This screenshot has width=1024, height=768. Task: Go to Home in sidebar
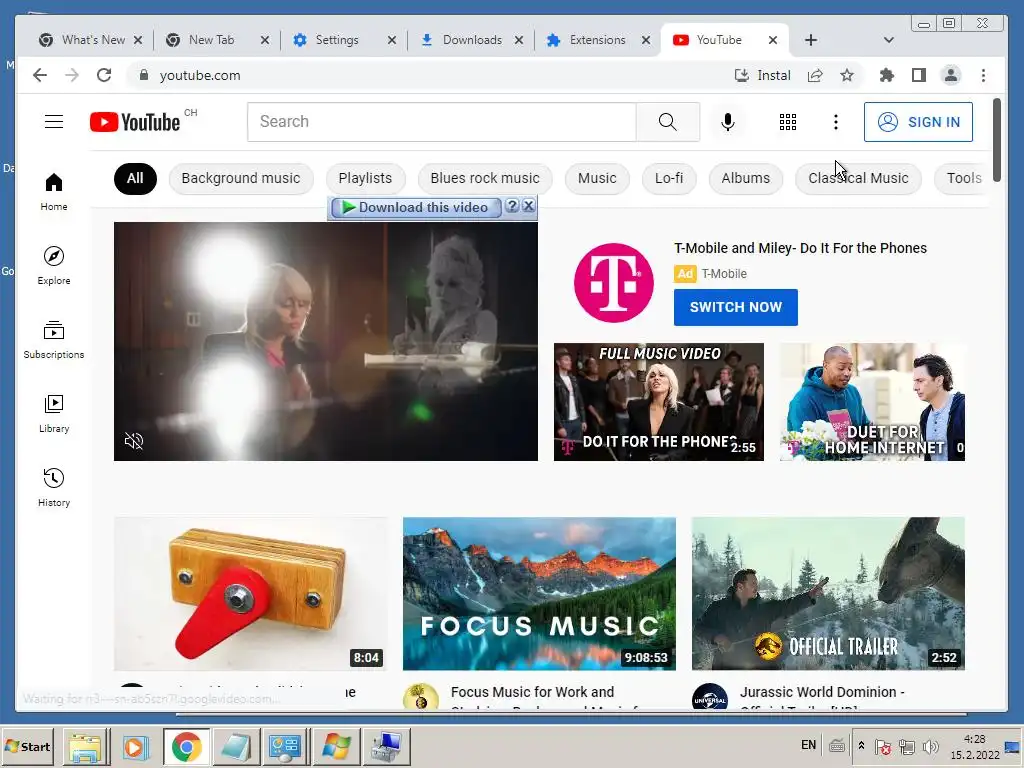point(54,191)
